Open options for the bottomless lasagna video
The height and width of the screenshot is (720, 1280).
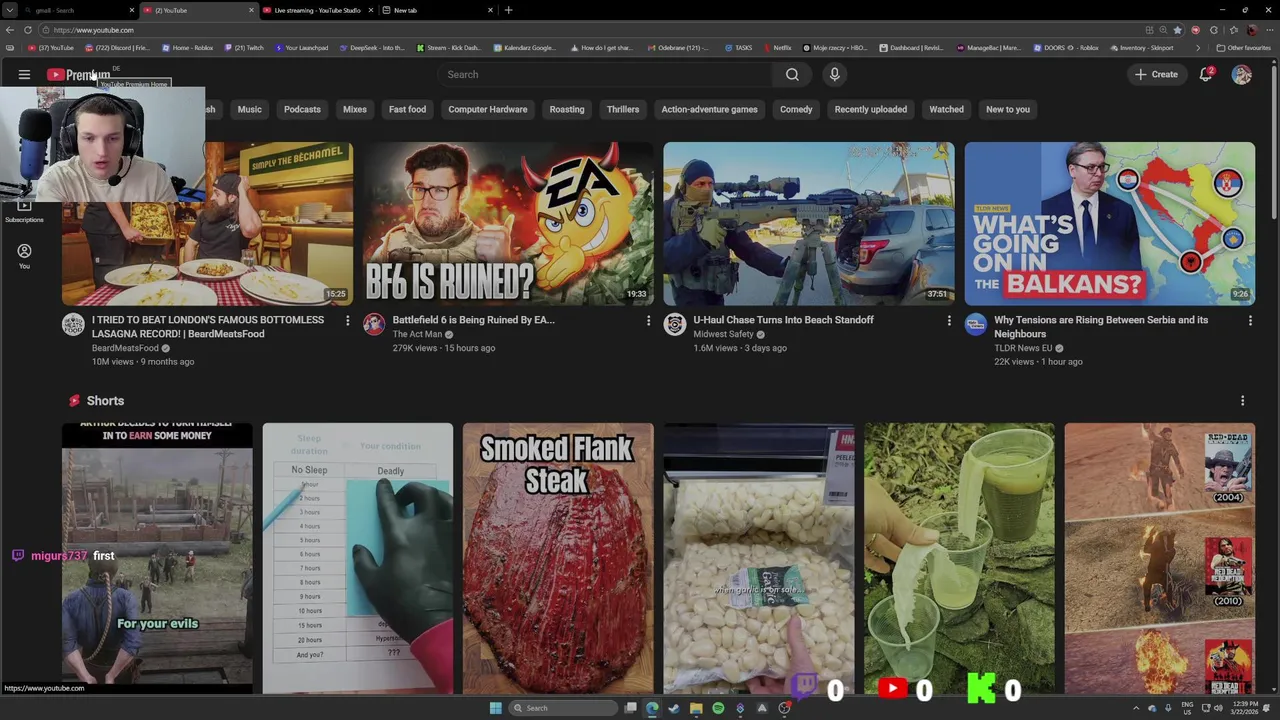click(347, 321)
